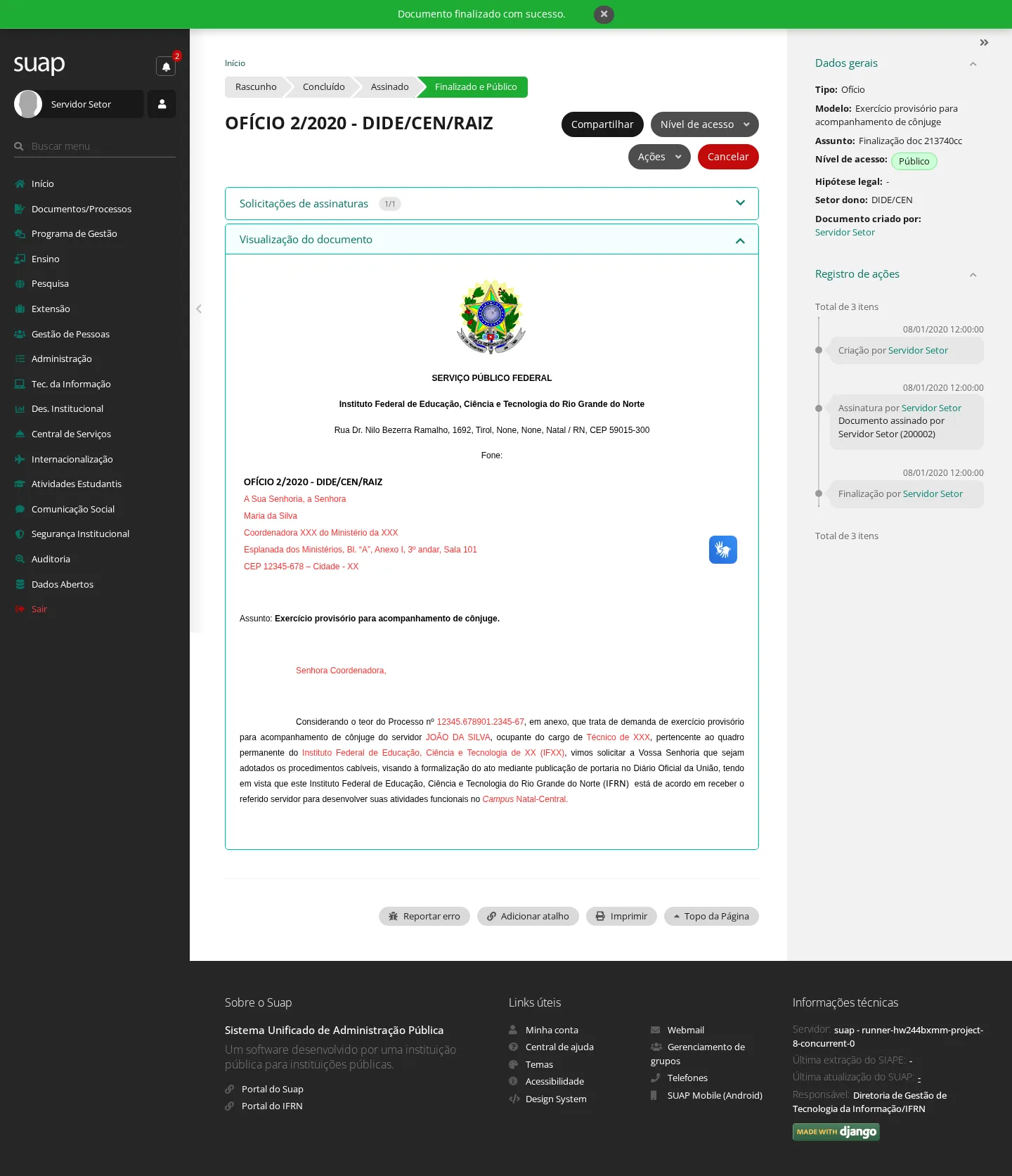The width and height of the screenshot is (1012, 1176).
Task: Open the Início menu item
Action: (x=95, y=183)
